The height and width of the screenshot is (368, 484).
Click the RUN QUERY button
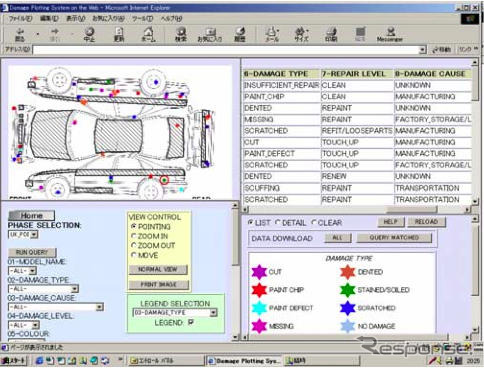click(32, 252)
